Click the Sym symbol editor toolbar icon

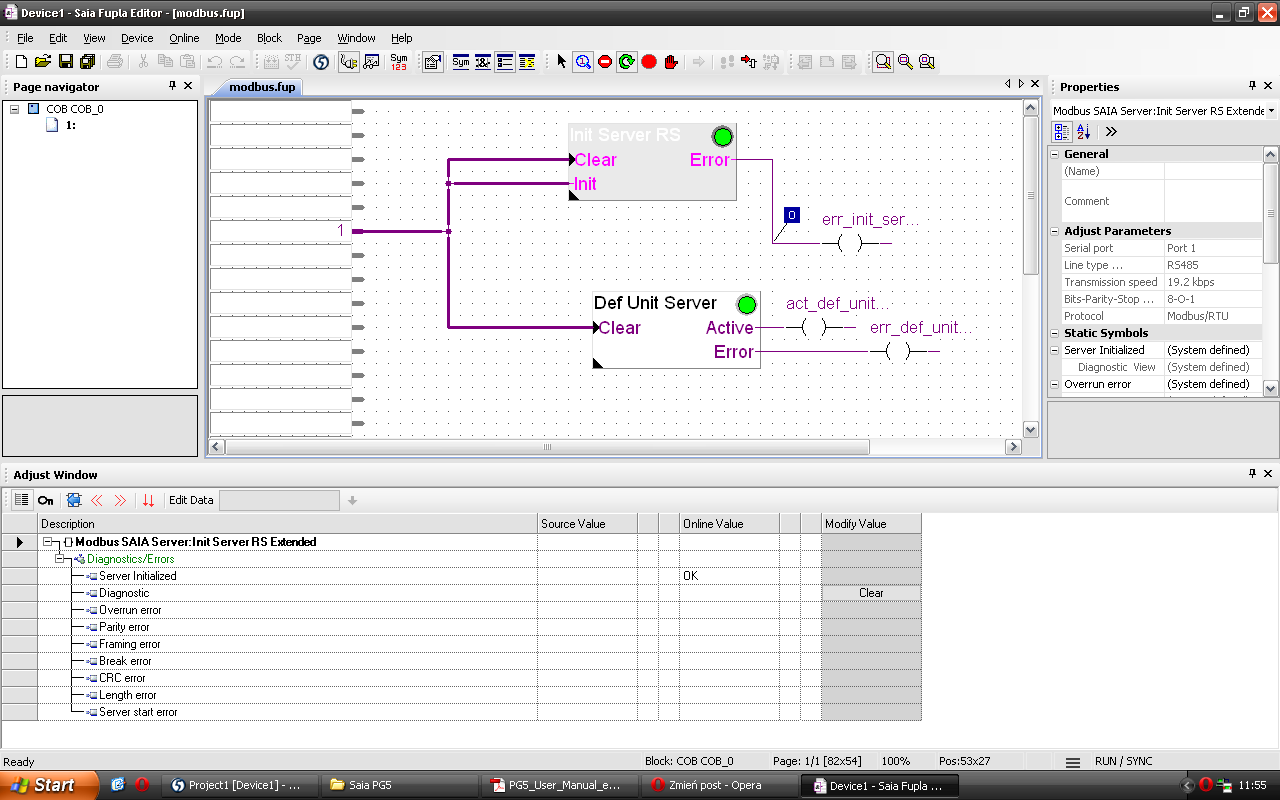461,62
